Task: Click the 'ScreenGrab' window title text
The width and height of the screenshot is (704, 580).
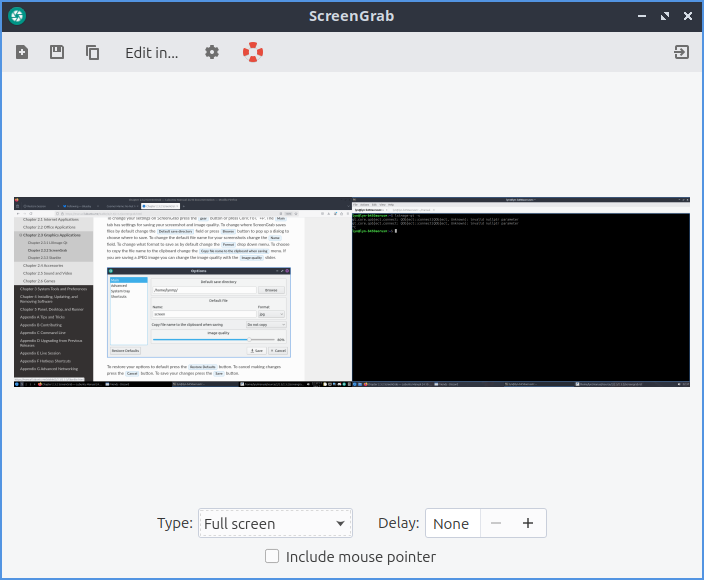Action: [x=351, y=16]
